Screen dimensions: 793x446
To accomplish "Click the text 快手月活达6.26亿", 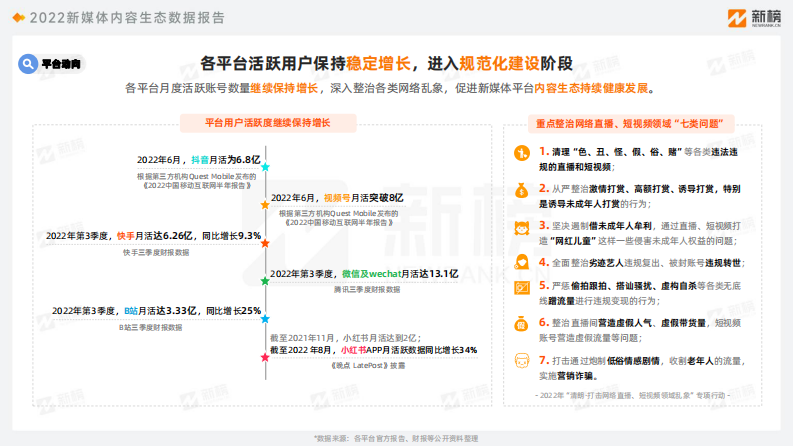I will pos(155,236).
